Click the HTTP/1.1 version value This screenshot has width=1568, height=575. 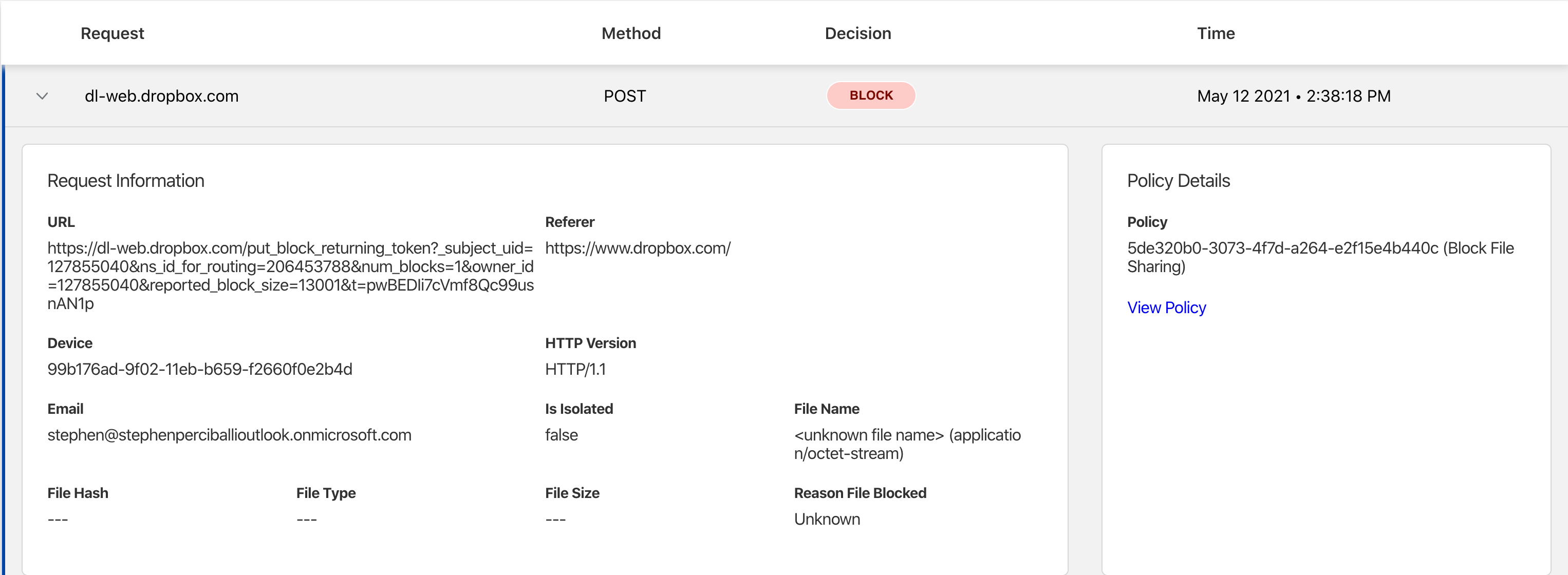(575, 369)
